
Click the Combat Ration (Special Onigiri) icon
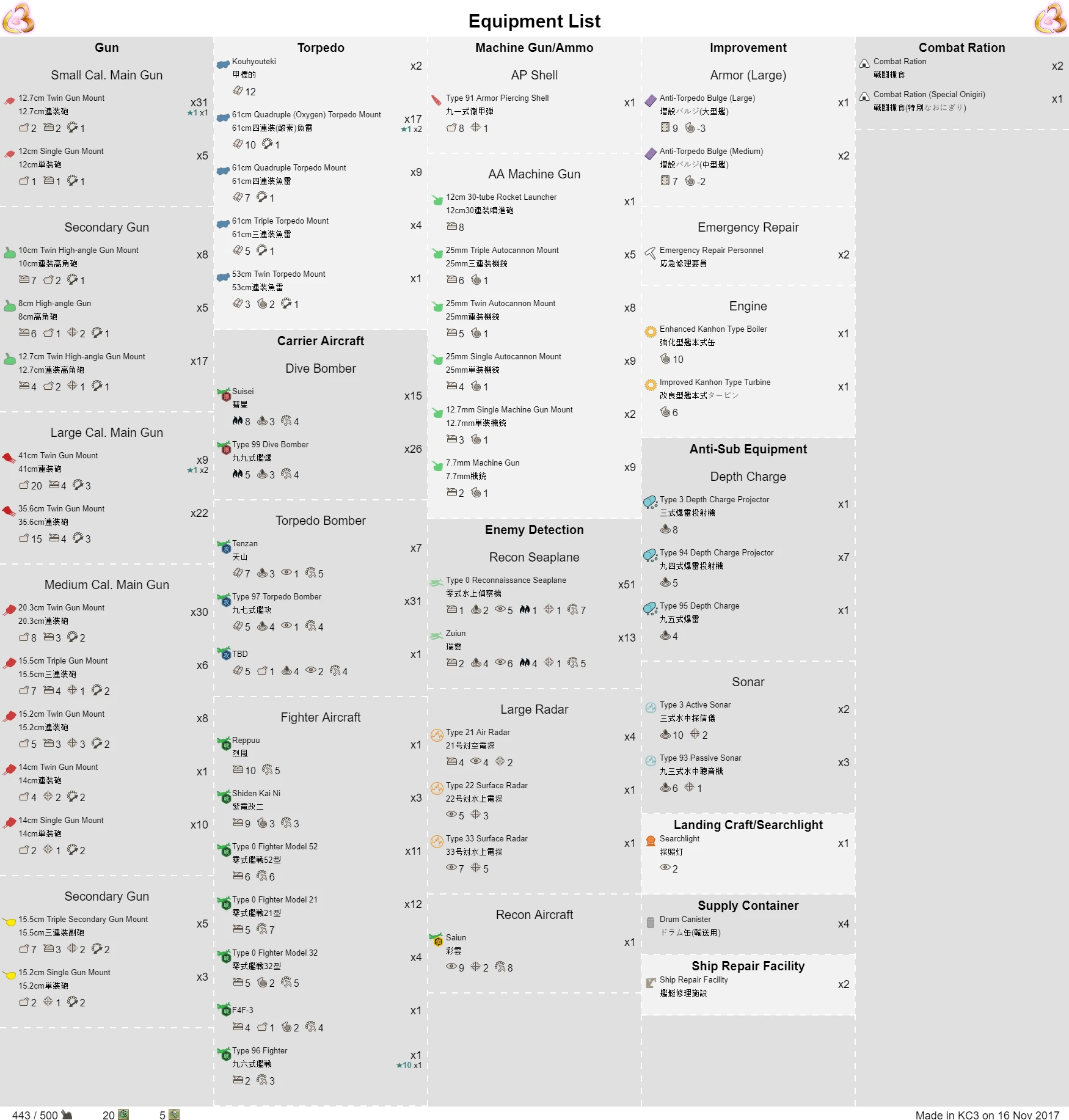point(864,97)
